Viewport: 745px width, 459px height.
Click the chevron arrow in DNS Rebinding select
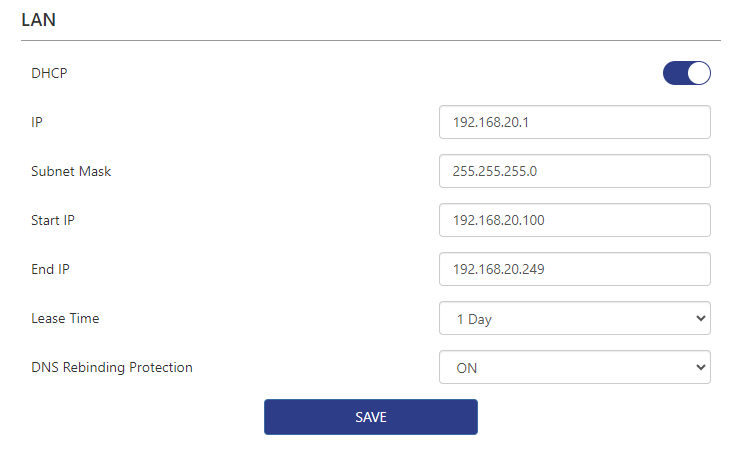click(698, 367)
